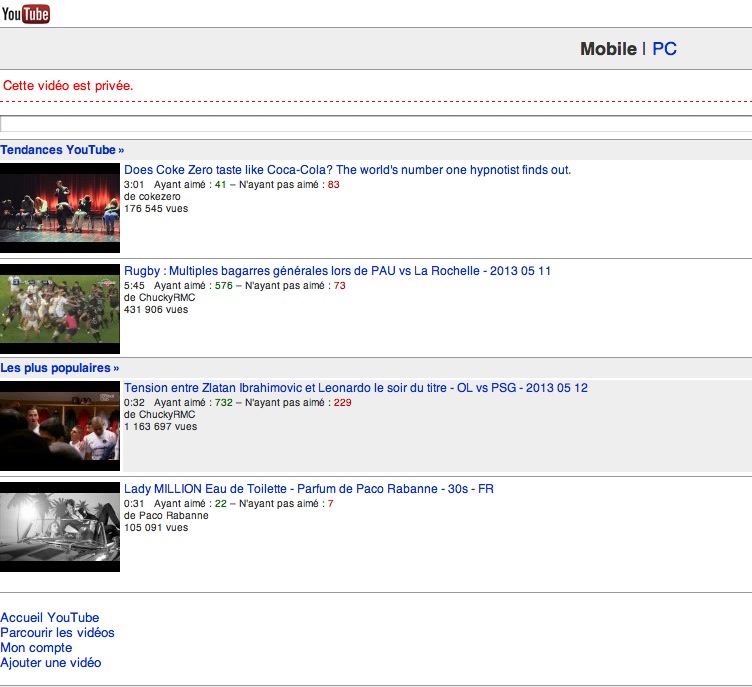This screenshot has height=687, width=752.
Task: Open the Les plus populaires section
Action: (x=59, y=368)
